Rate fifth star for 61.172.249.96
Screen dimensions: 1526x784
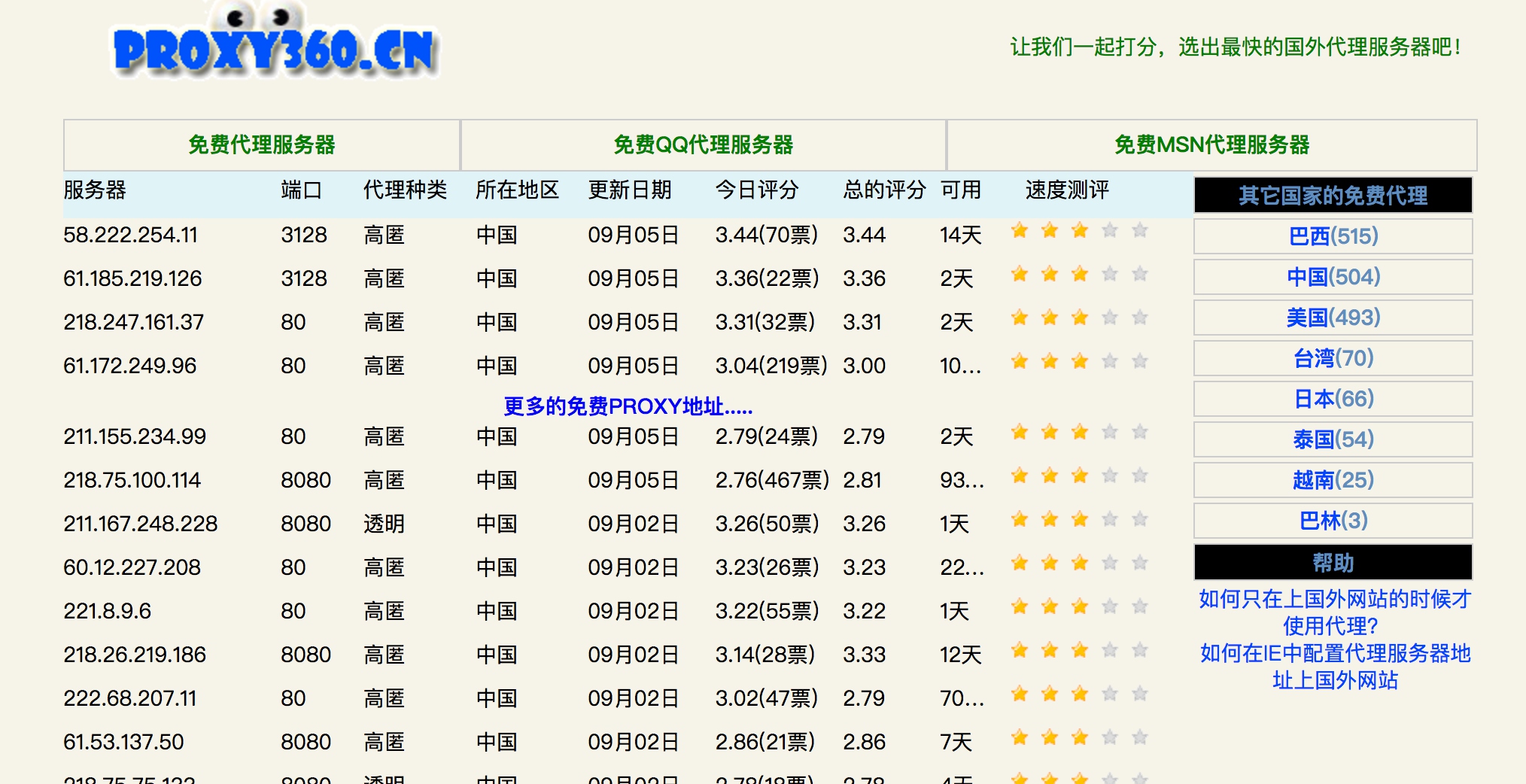(x=1140, y=361)
